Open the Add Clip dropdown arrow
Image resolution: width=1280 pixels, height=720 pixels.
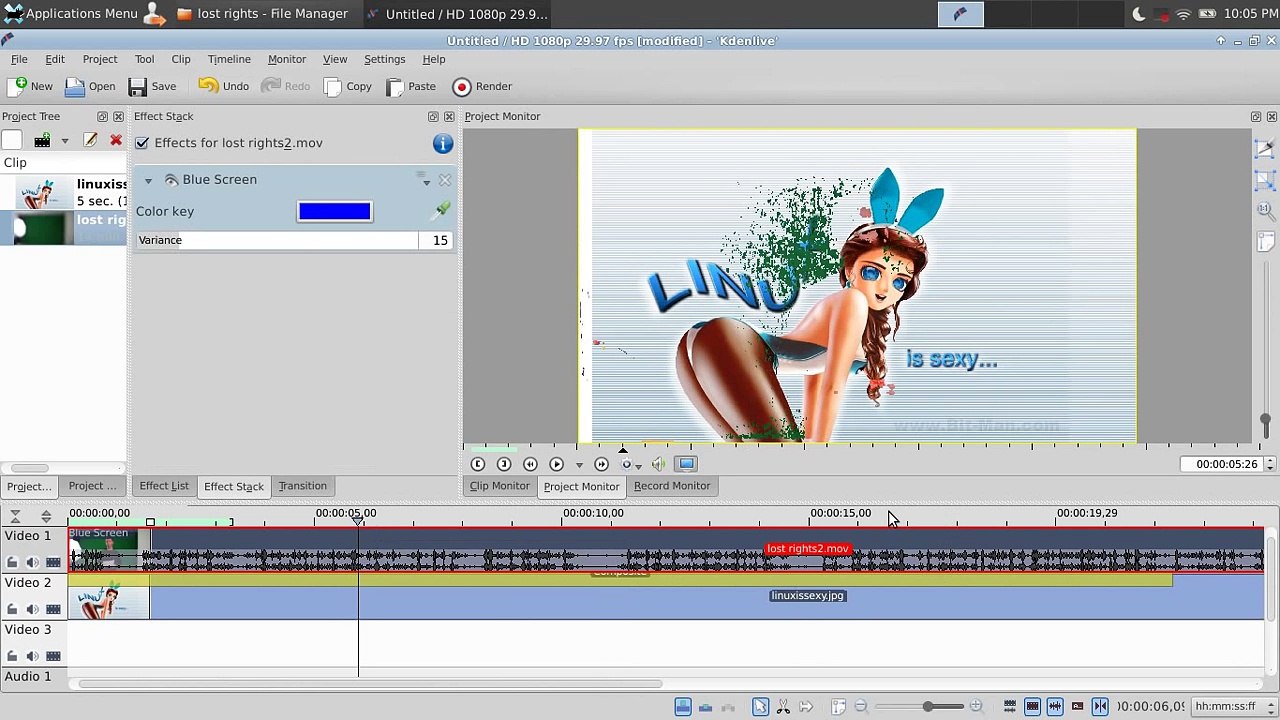pyautogui.click(x=65, y=141)
